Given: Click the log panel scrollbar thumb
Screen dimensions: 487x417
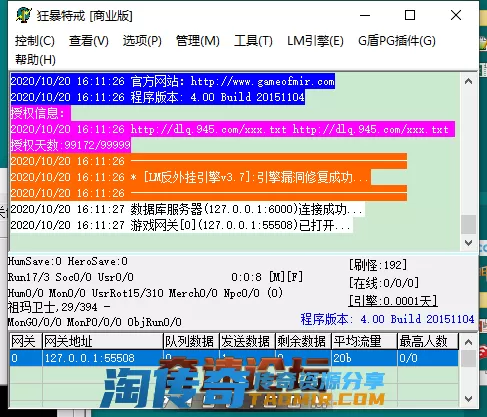Looking at the screenshot, I should point(468,224).
